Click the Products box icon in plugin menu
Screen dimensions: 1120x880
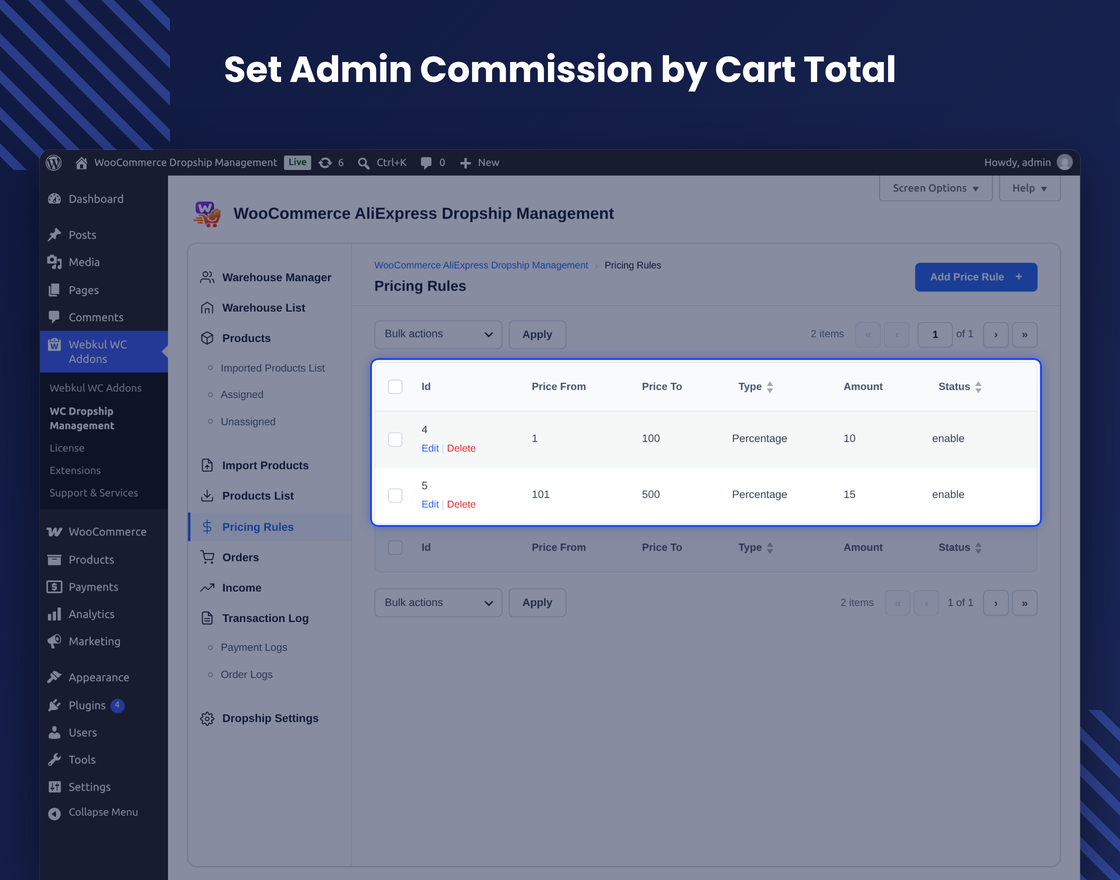click(207, 338)
